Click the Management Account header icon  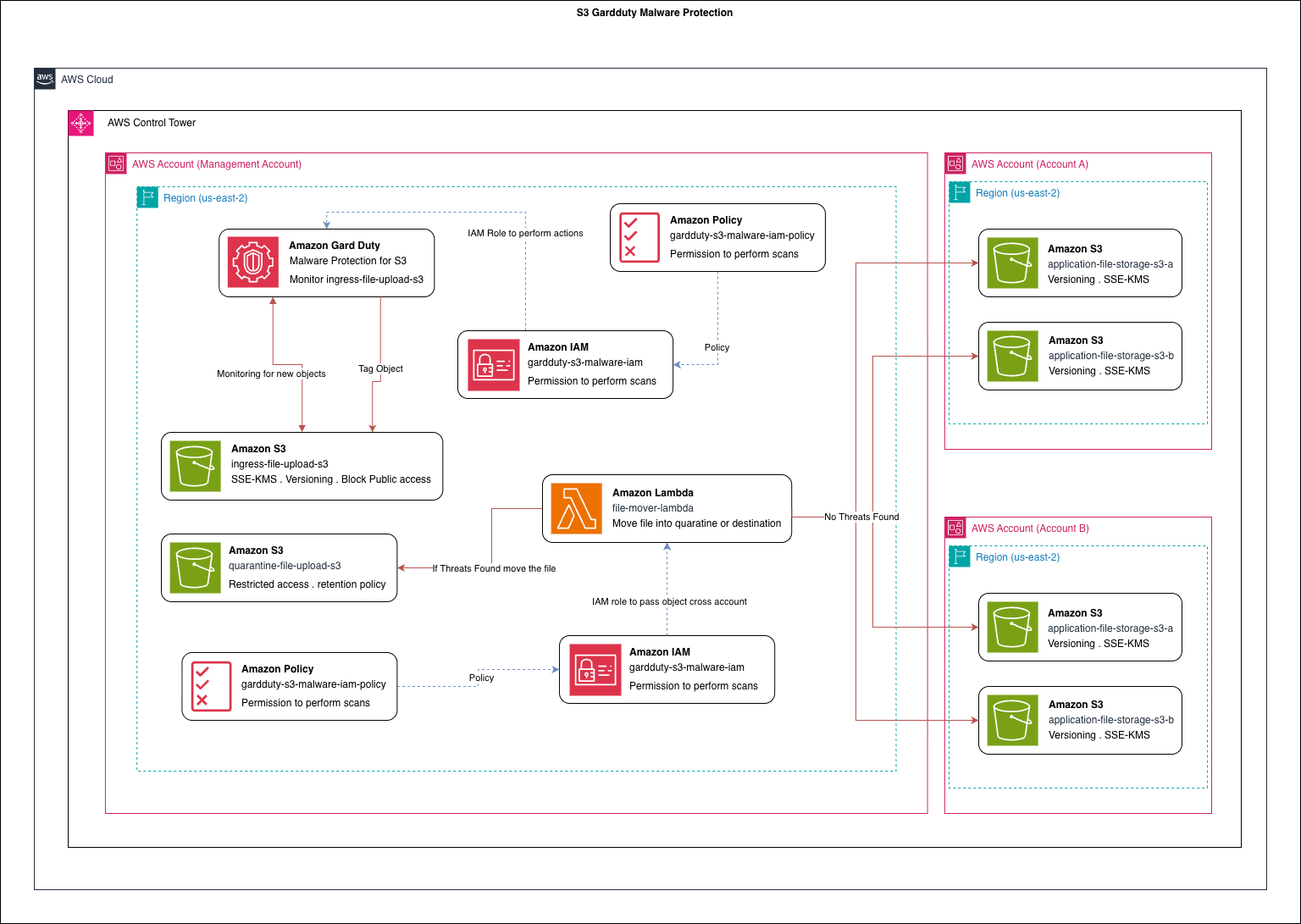pyautogui.click(x=115, y=163)
